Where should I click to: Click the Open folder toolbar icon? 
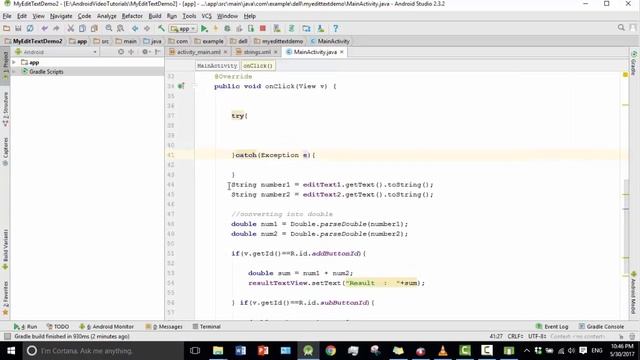7,28
